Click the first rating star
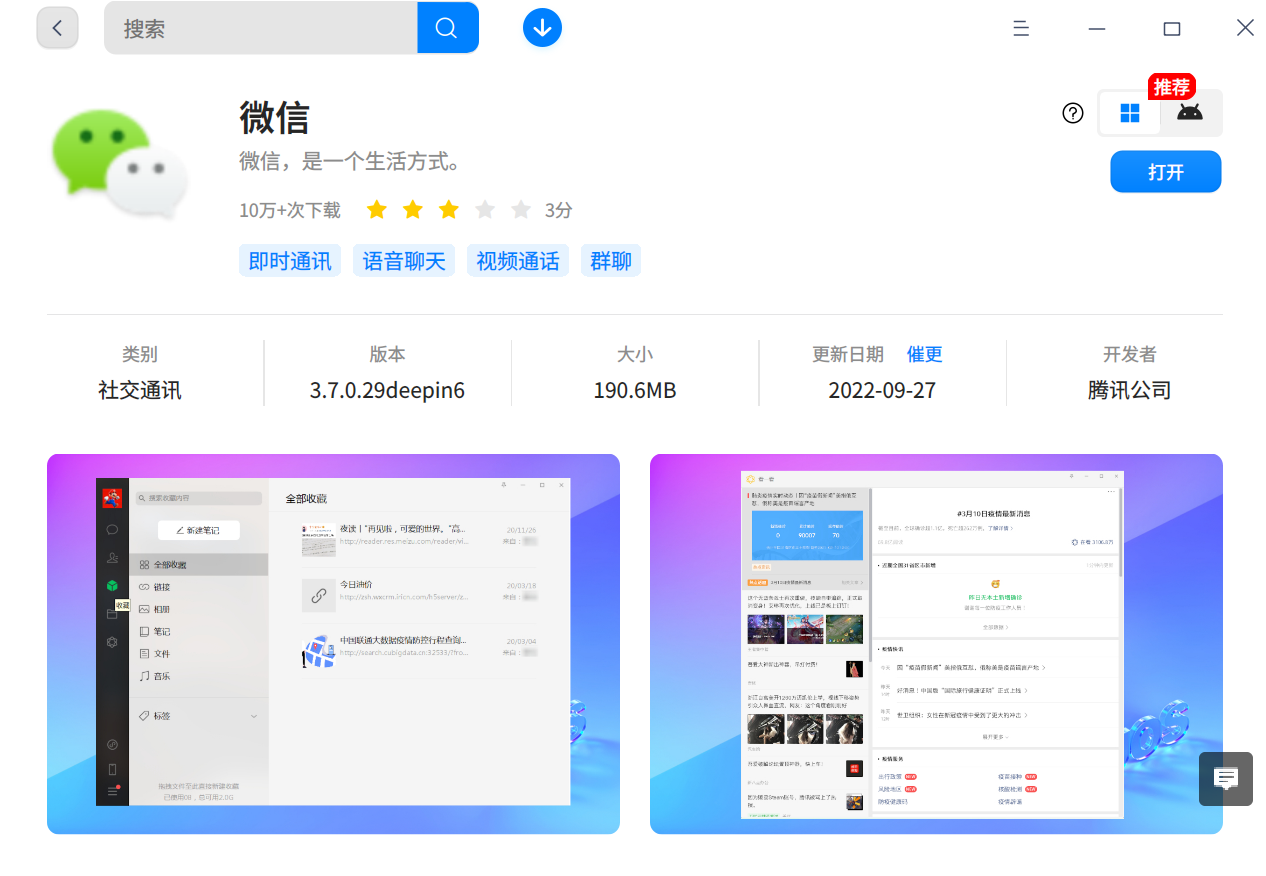 point(377,209)
